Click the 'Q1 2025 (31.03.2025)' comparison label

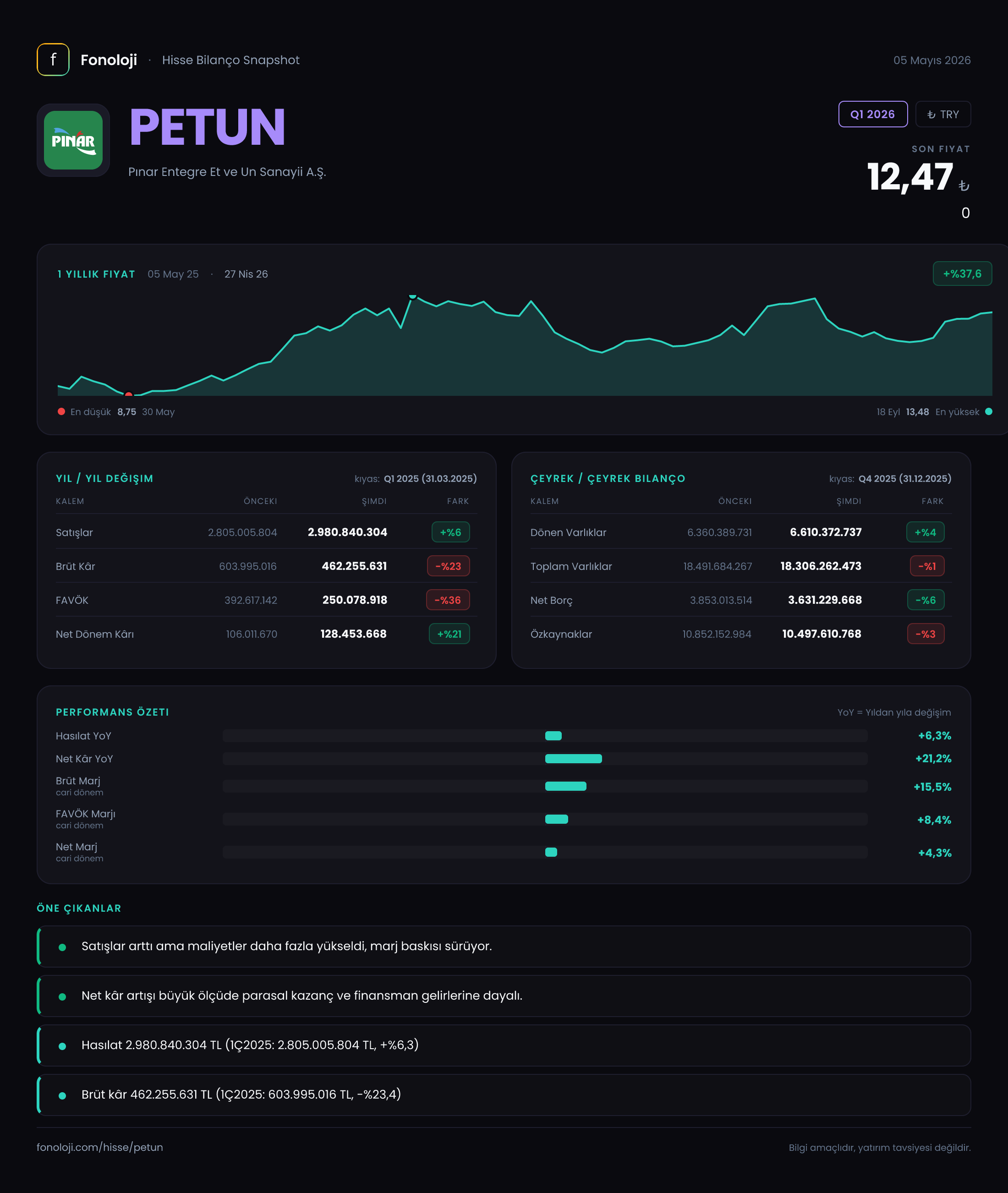click(x=430, y=478)
